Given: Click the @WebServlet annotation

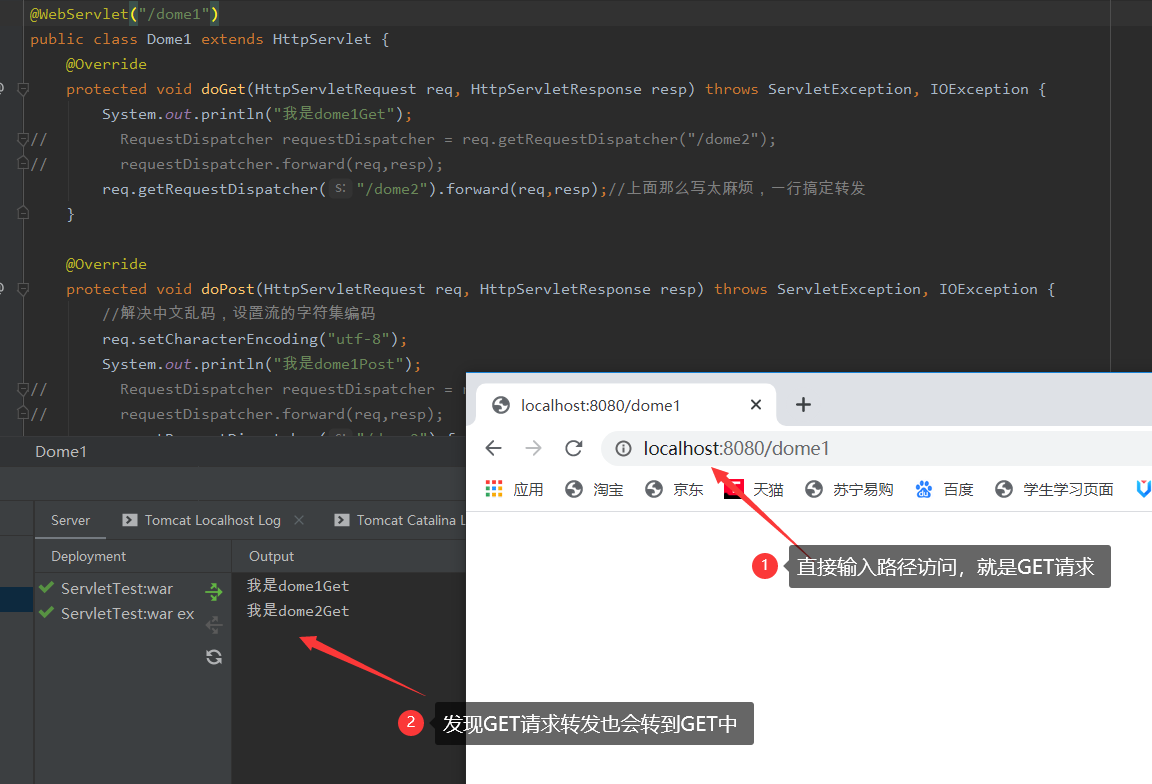Looking at the screenshot, I should click(79, 14).
